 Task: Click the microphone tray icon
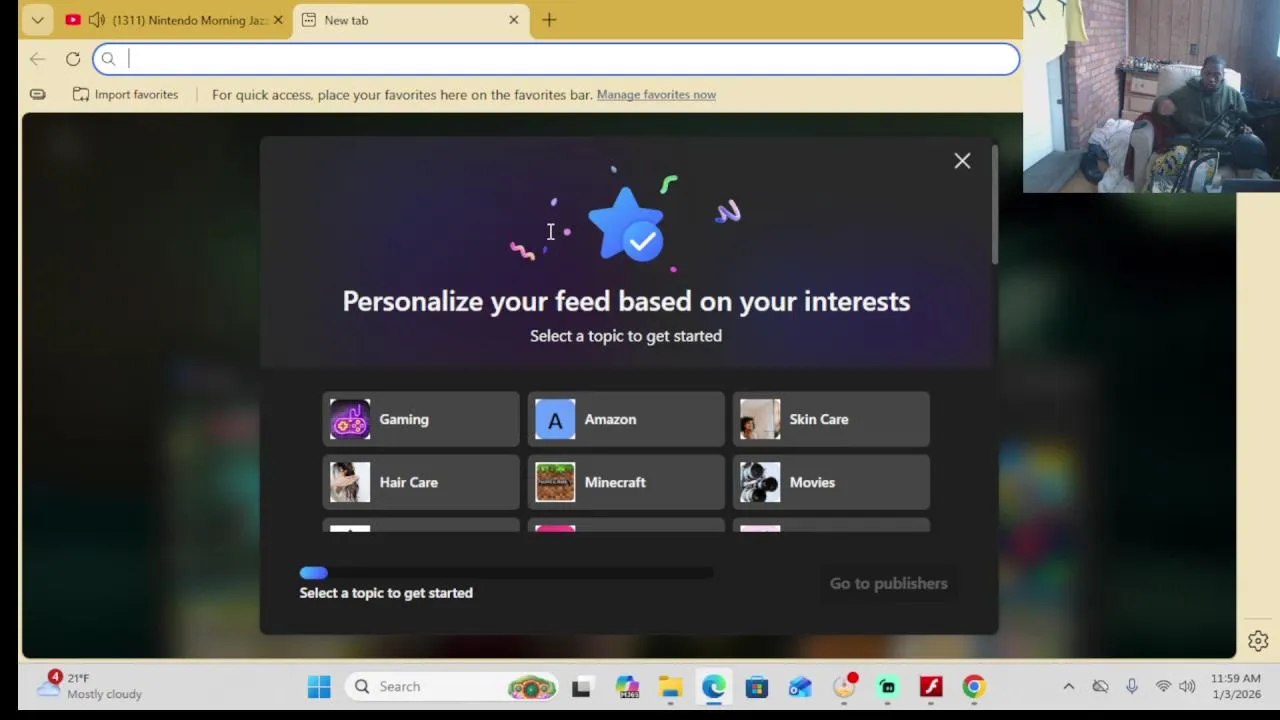tap(1131, 686)
